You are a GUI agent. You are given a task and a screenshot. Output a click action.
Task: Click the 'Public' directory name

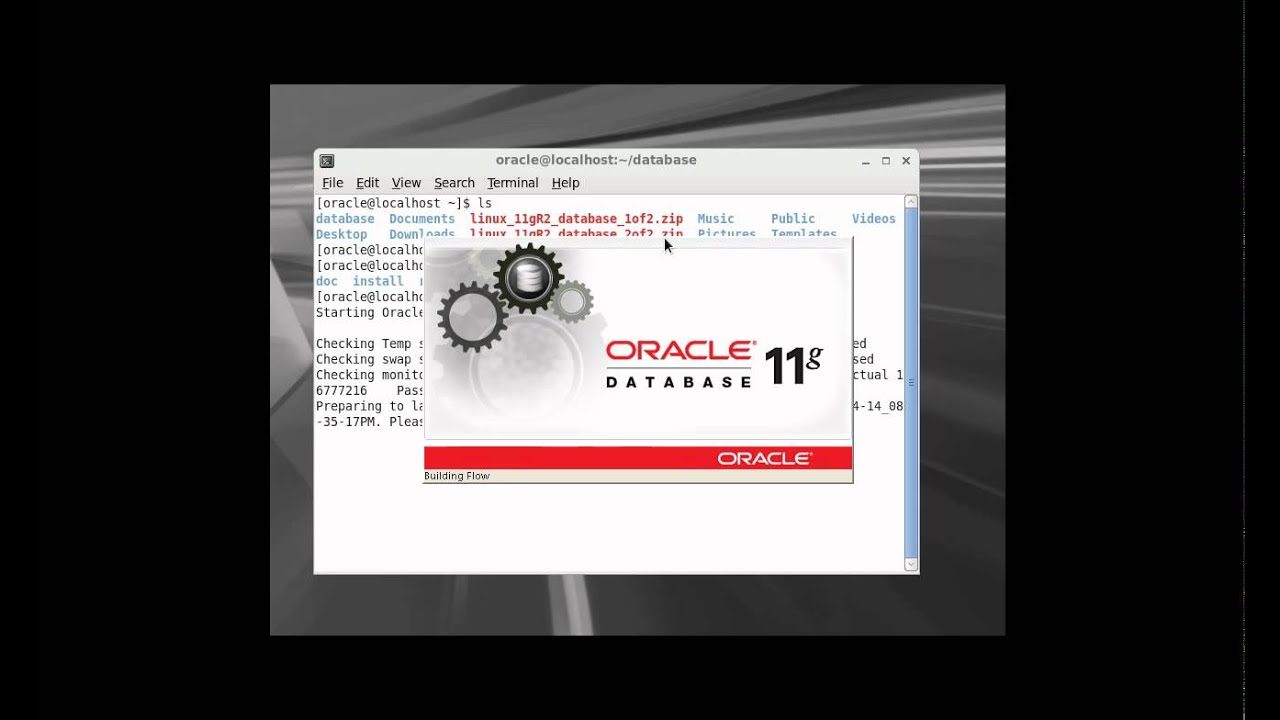coord(793,219)
